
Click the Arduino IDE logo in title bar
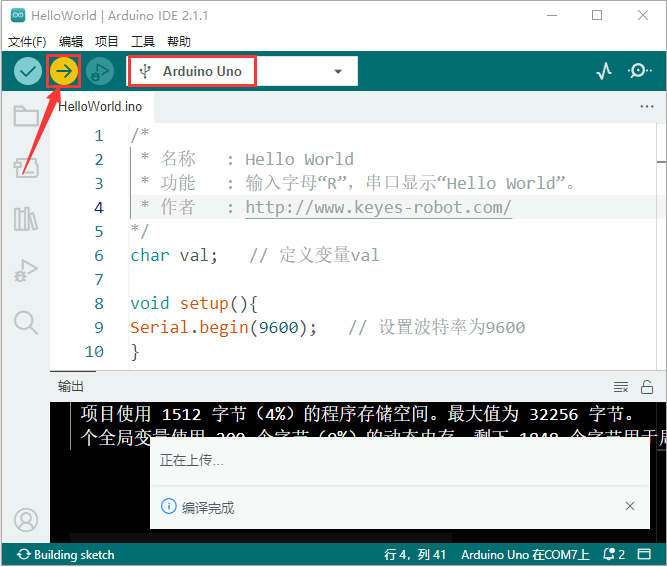(18, 15)
